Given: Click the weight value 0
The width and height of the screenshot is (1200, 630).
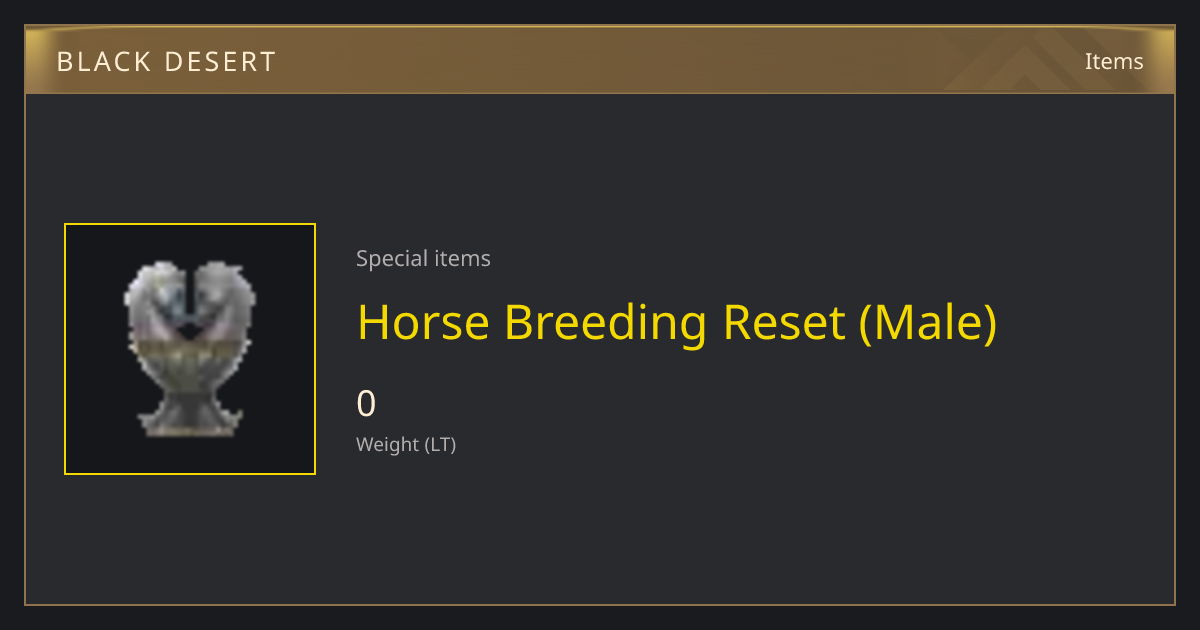Looking at the screenshot, I should coord(366,404).
